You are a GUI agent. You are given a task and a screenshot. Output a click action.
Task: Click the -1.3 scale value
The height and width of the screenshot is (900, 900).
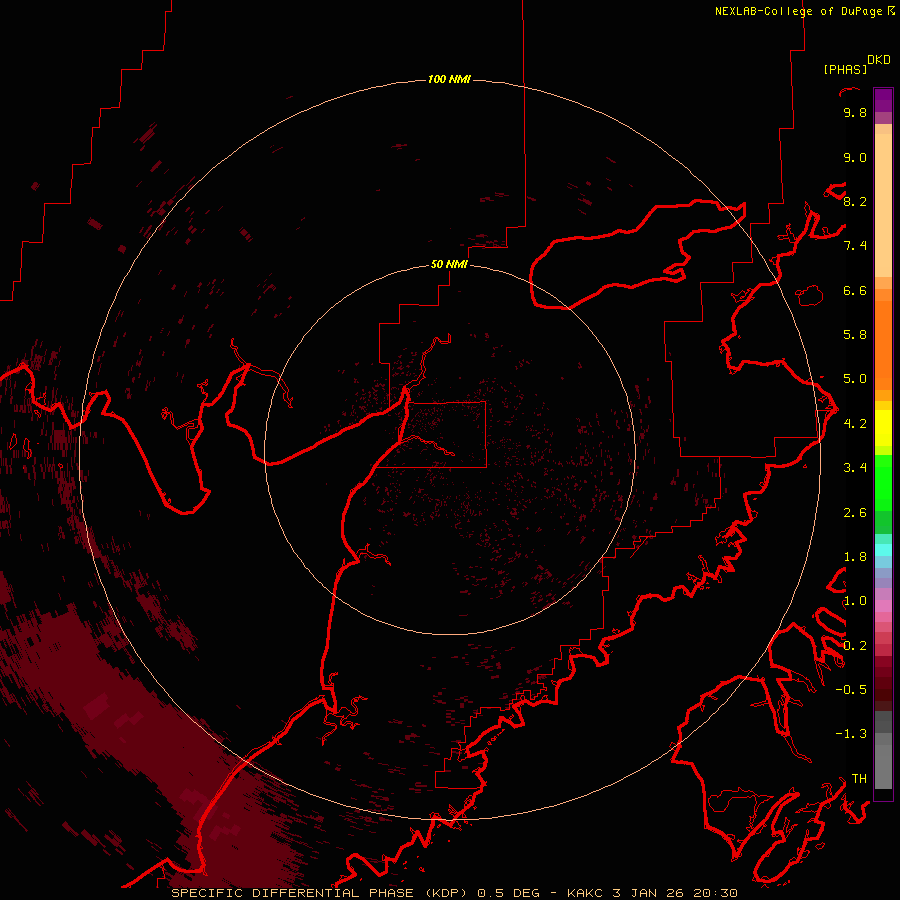tap(851, 734)
